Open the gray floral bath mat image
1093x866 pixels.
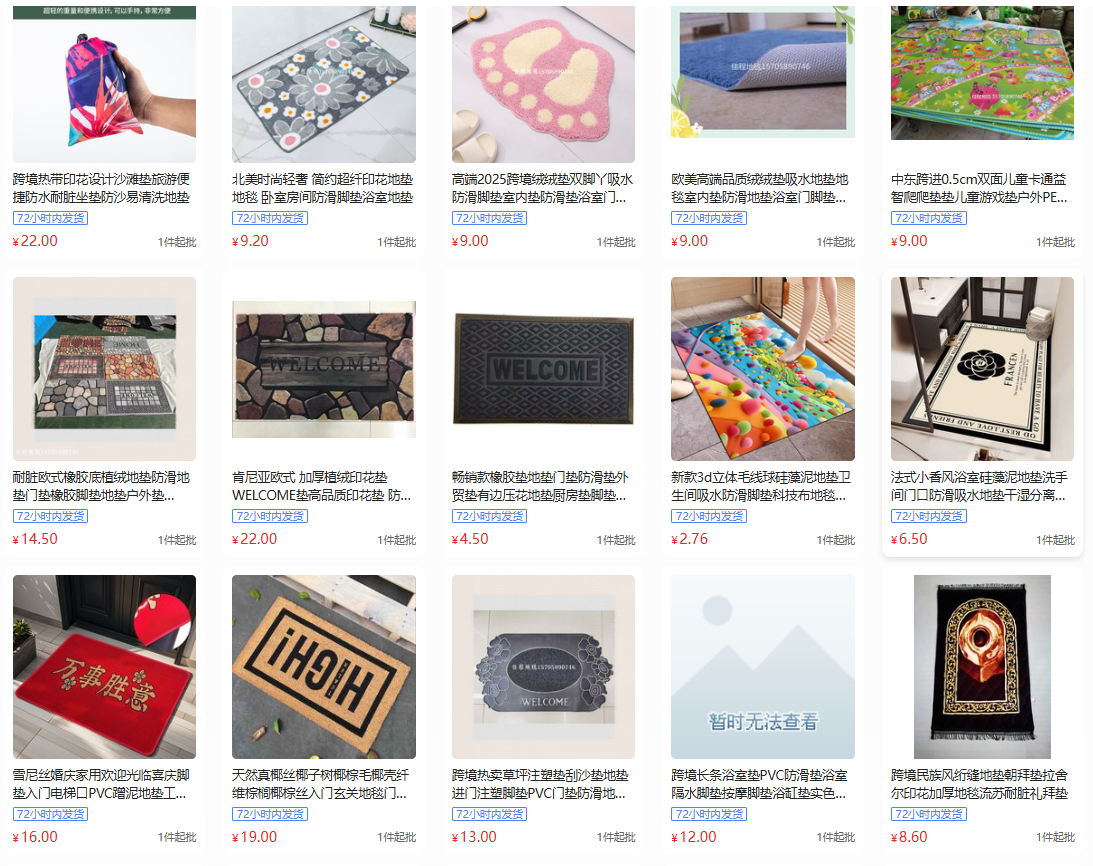point(323,84)
